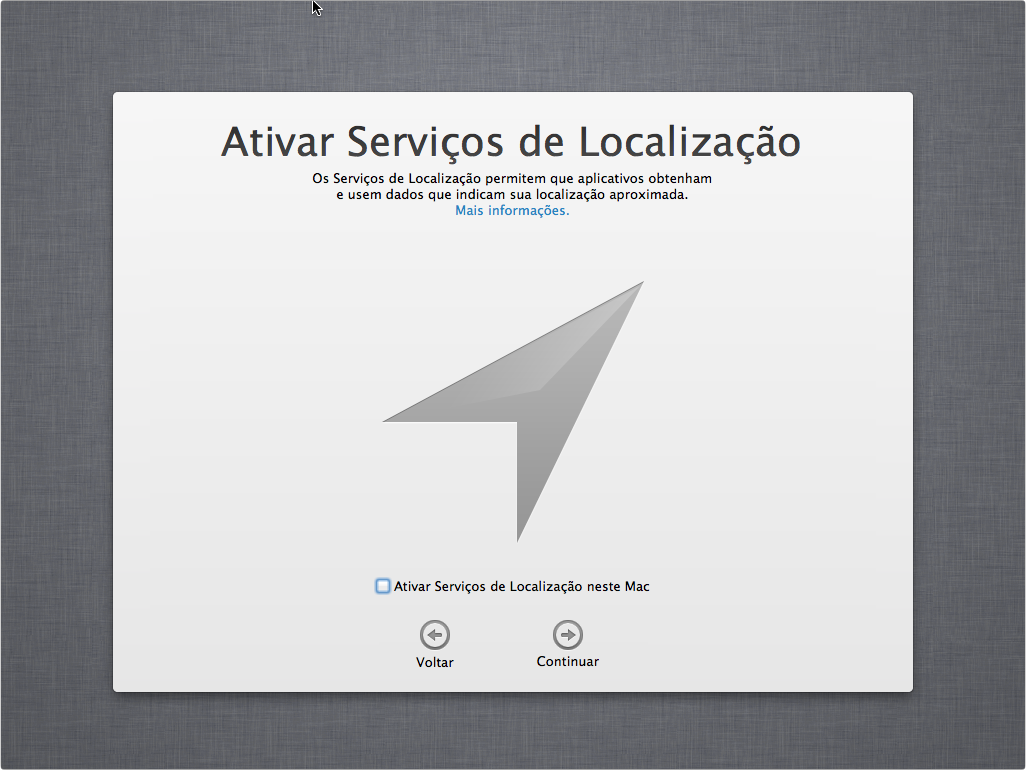
Task: Click the 'Ativar Serviços de Localização neste Mac' label
Action: click(521, 587)
